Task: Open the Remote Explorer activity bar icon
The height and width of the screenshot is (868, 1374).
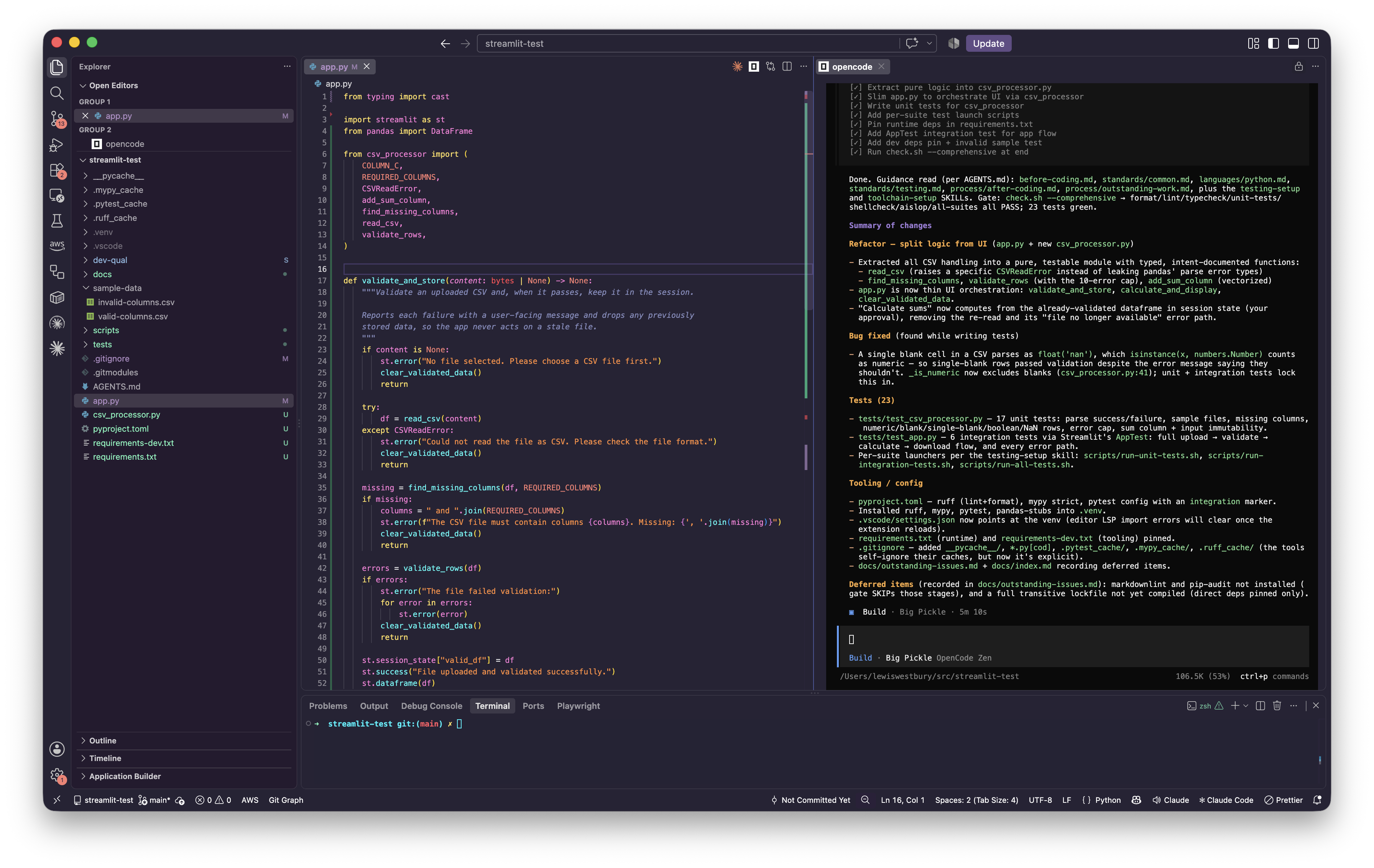Action: pos(56,195)
